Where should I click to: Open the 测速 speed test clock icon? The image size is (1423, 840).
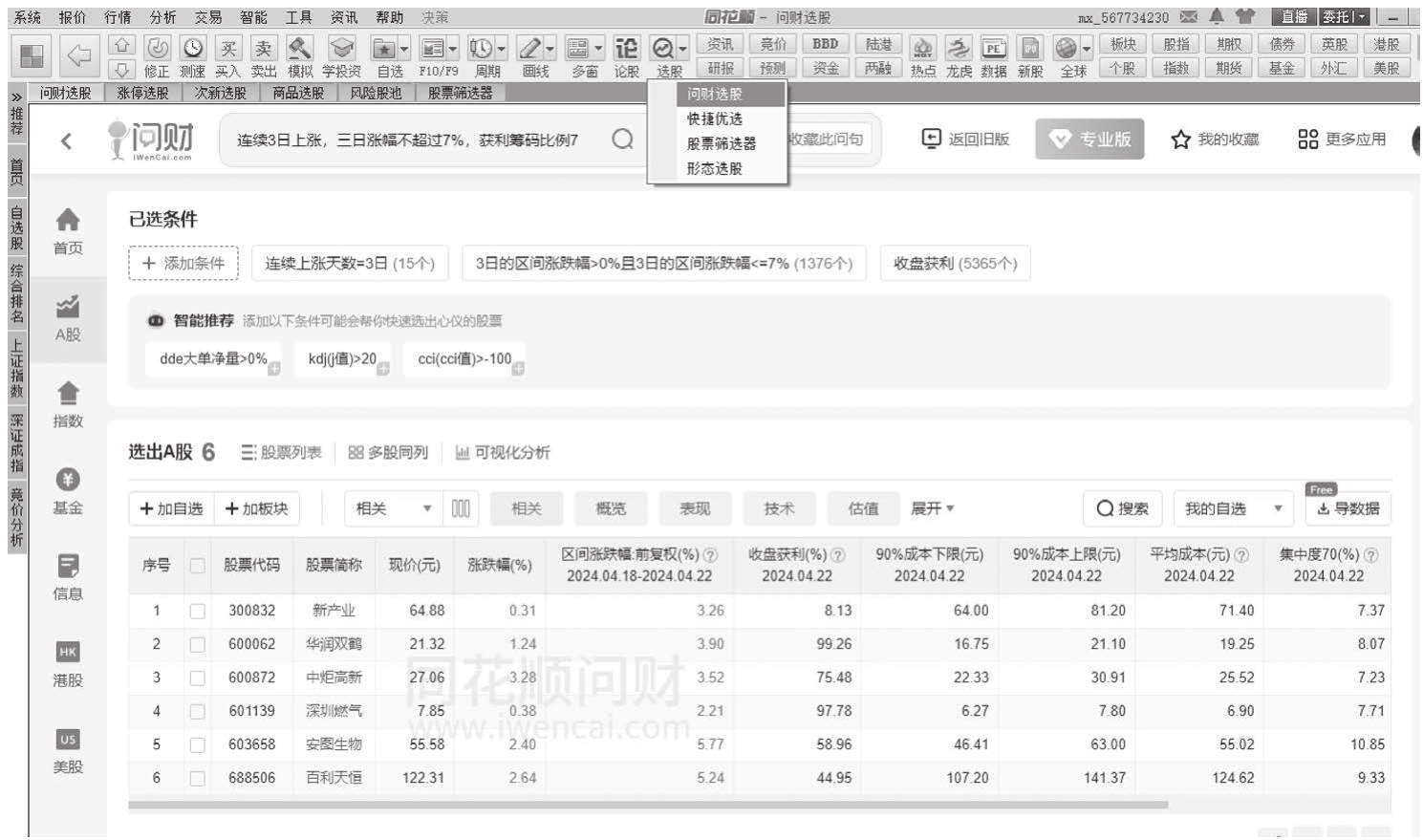(x=193, y=48)
